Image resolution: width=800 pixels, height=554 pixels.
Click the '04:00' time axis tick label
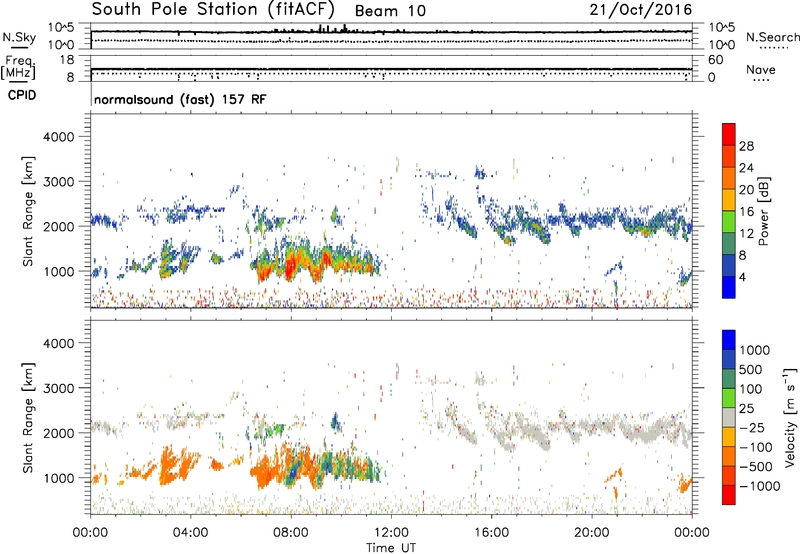pyautogui.click(x=191, y=533)
